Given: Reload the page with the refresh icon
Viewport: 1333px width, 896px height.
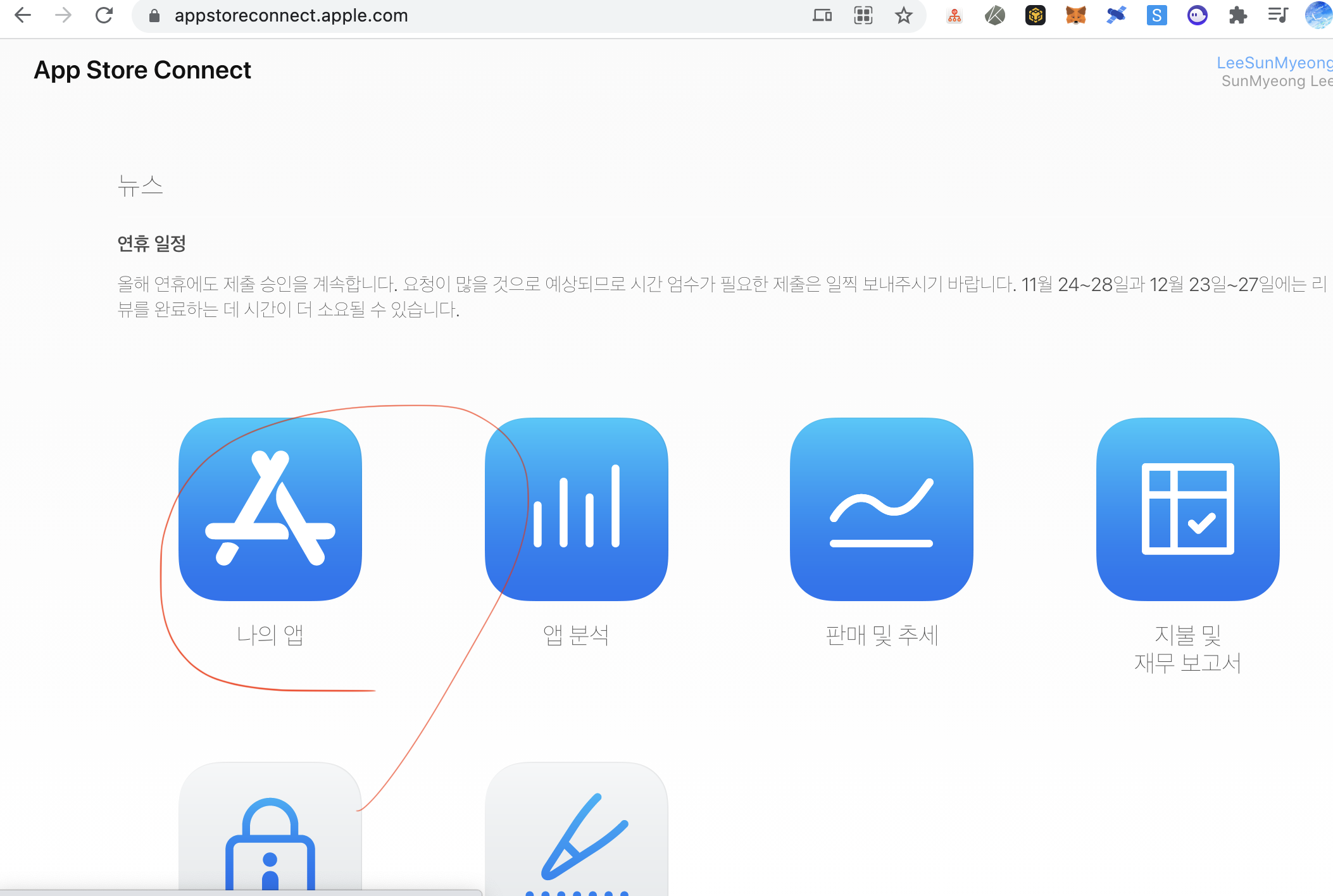Looking at the screenshot, I should click(x=104, y=15).
